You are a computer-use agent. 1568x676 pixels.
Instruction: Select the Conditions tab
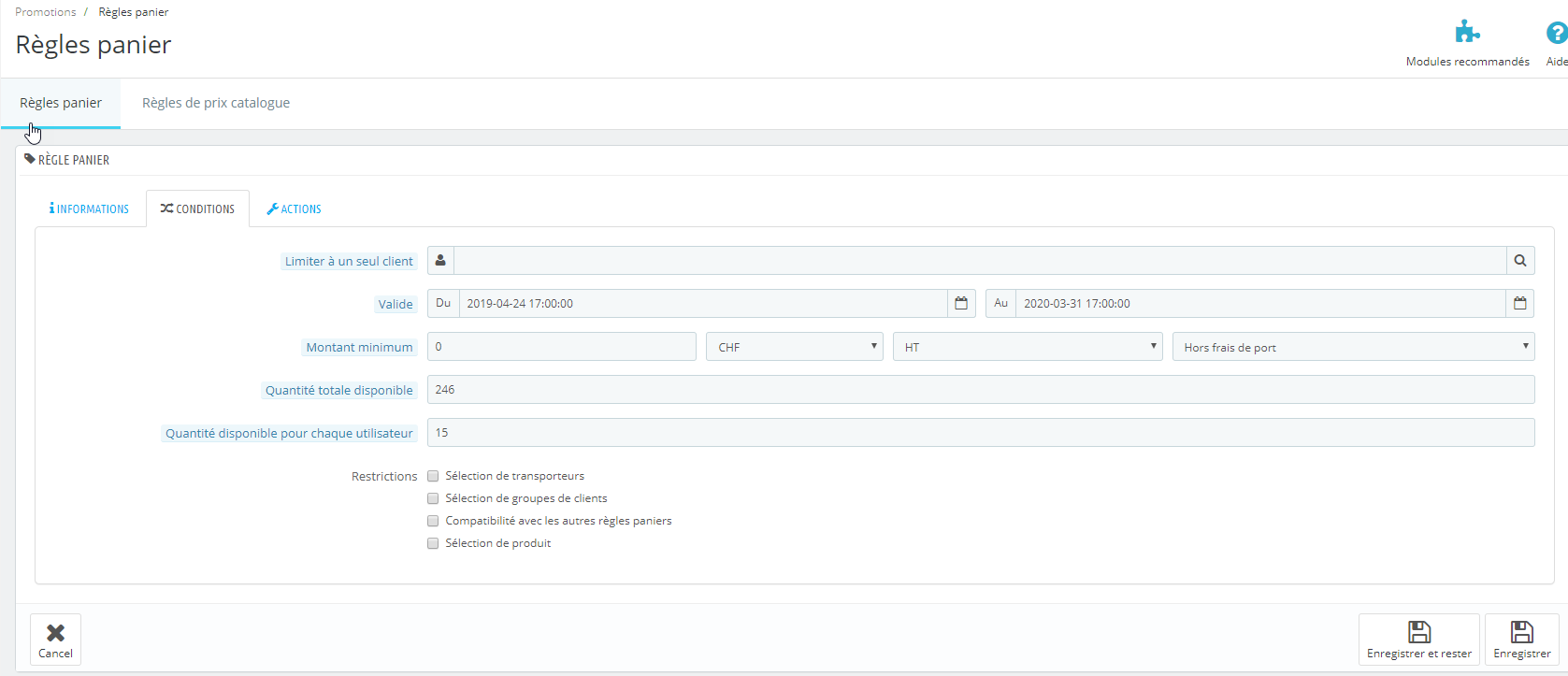(197, 209)
